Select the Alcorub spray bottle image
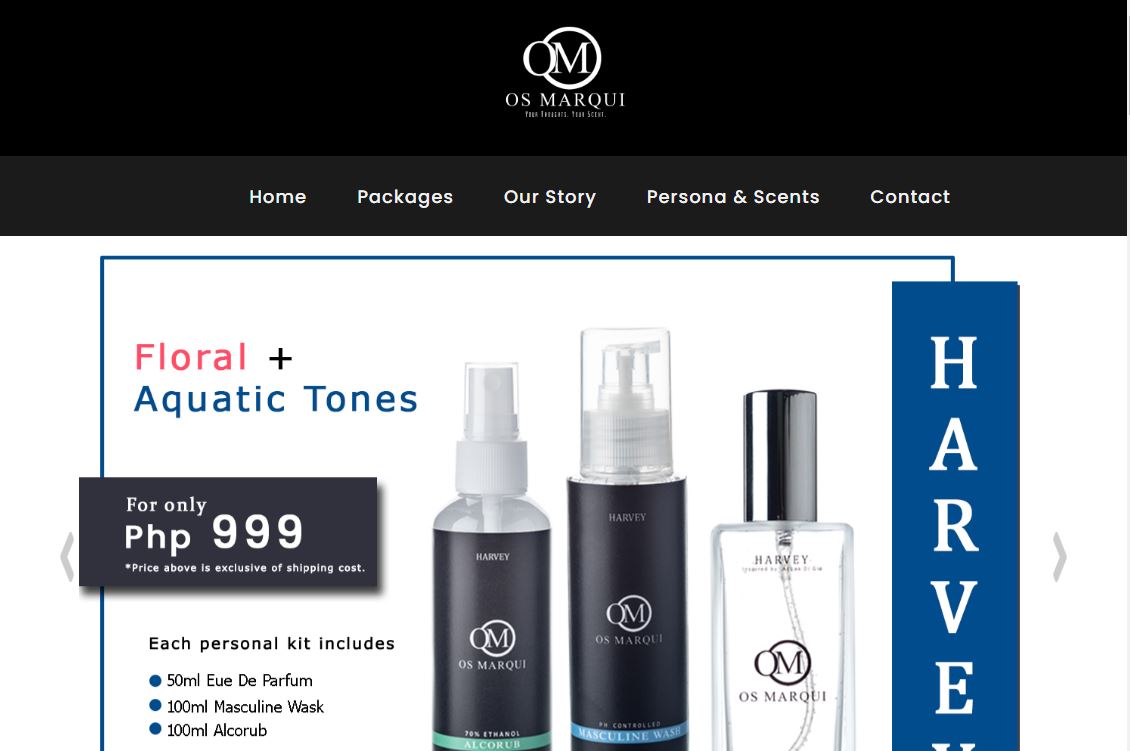This screenshot has width=1130, height=751. point(491,556)
